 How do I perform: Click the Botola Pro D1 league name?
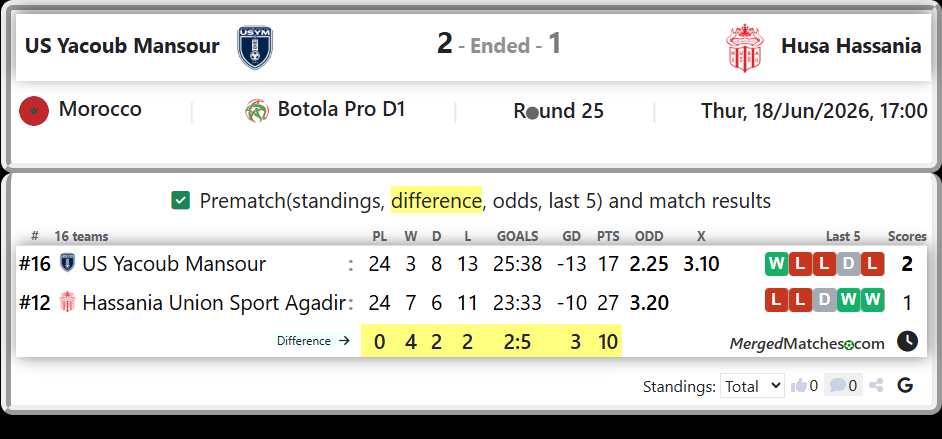click(341, 109)
